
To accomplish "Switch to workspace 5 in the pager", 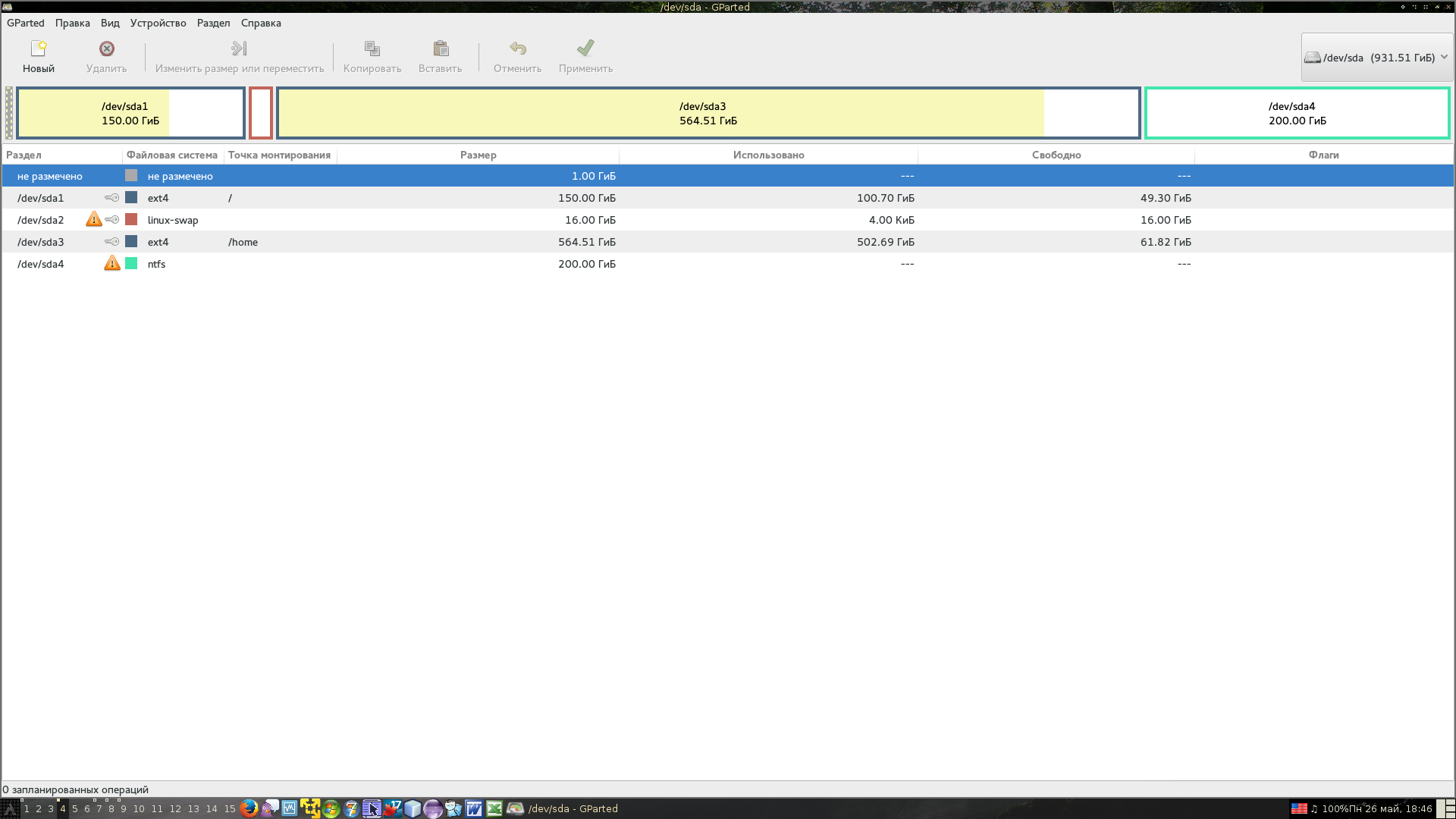I will coord(74,809).
